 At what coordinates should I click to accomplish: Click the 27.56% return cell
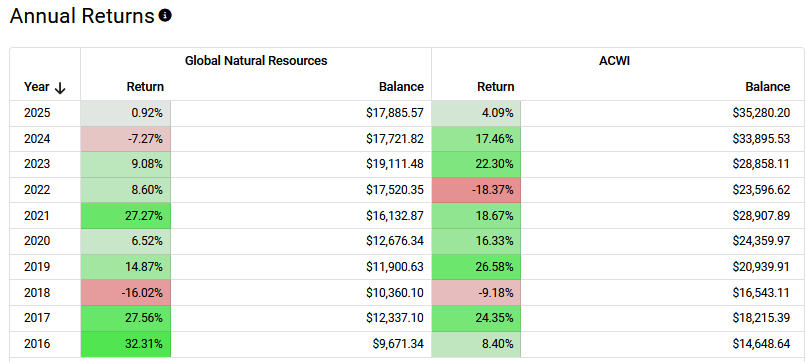[126, 318]
